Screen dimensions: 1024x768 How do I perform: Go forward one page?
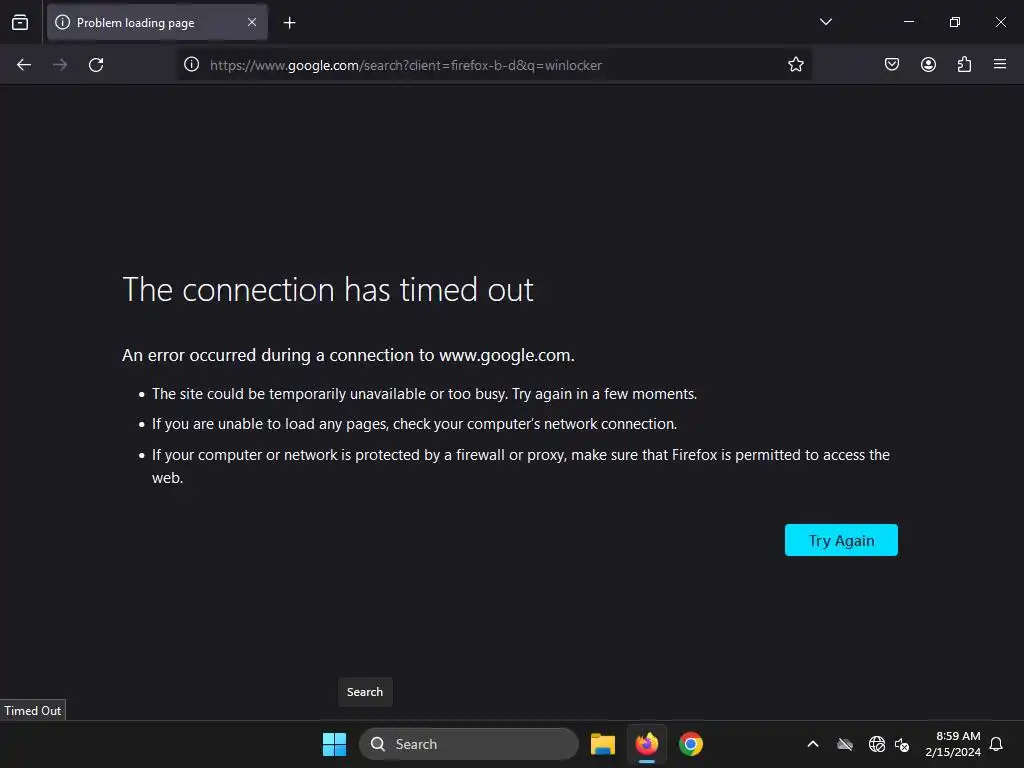coord(60,65)
